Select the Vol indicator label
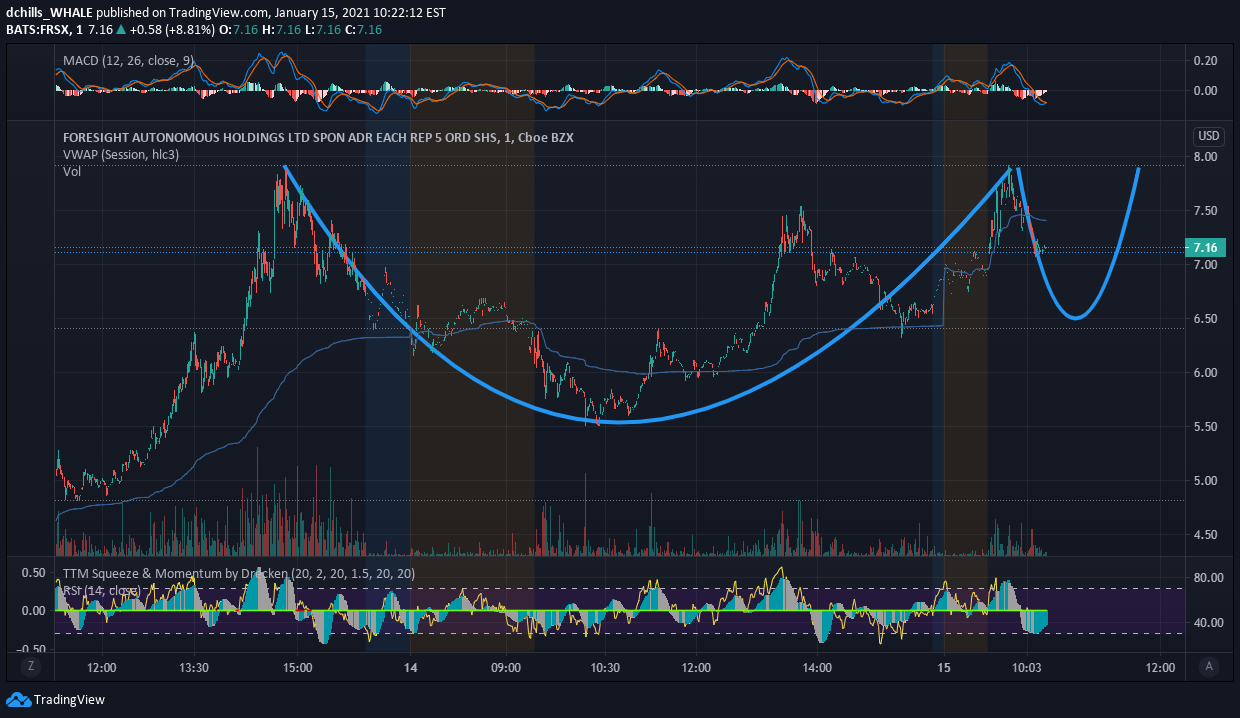 click(72, 172)
